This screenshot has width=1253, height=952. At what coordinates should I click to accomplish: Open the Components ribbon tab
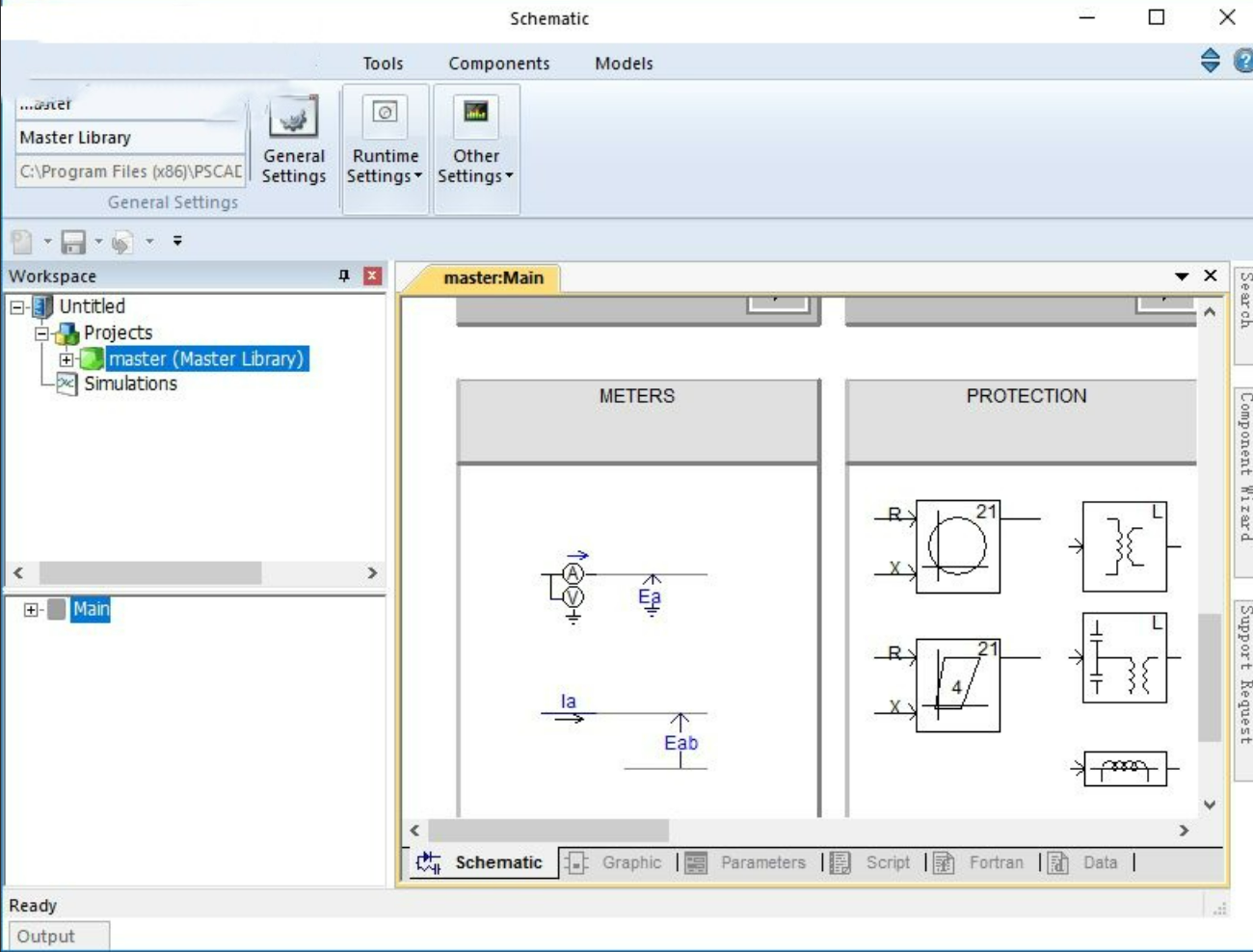[x=498, y=64]
